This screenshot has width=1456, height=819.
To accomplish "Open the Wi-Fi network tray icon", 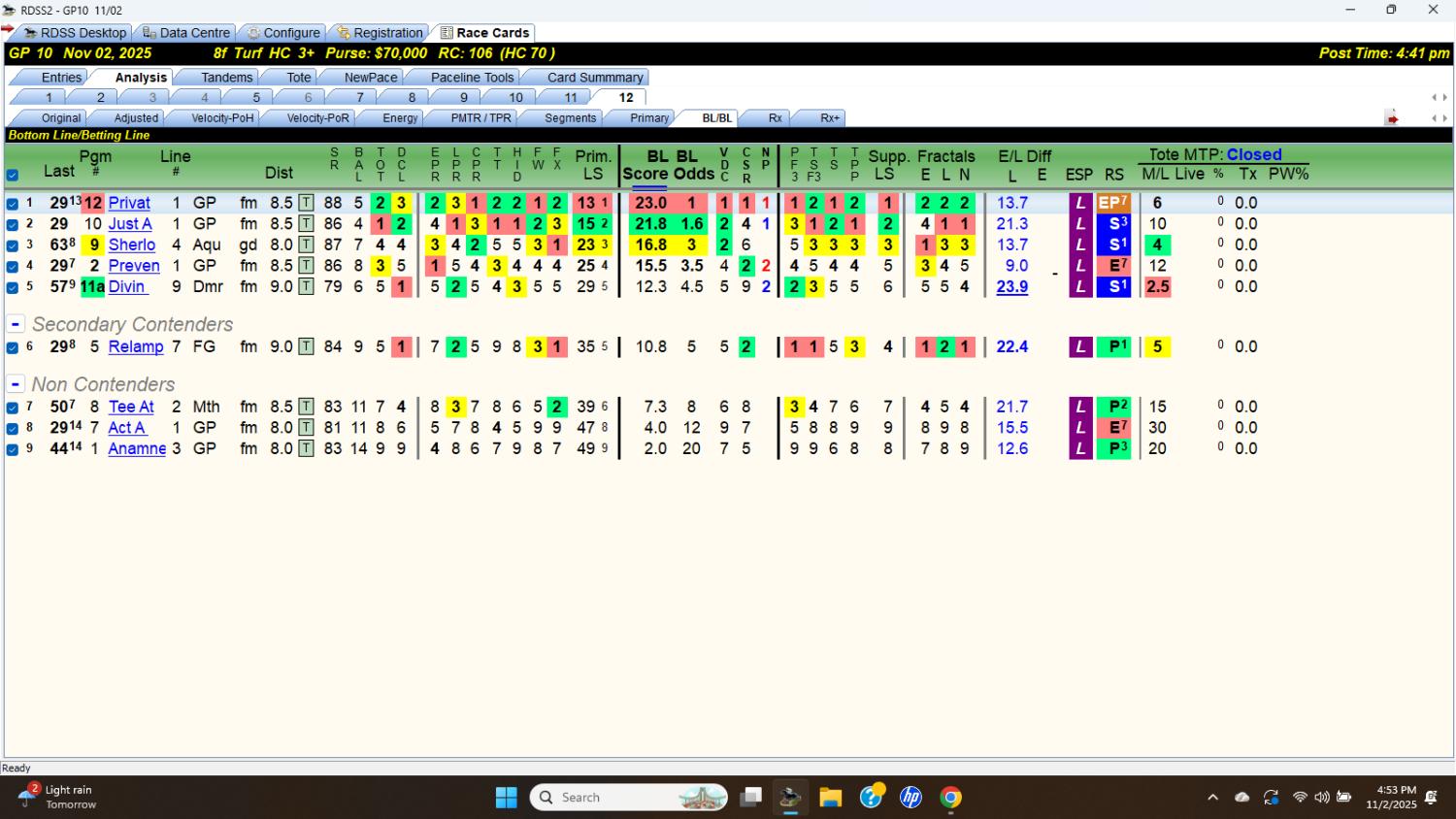I will pyautogui.click(x=1300, y=798).
